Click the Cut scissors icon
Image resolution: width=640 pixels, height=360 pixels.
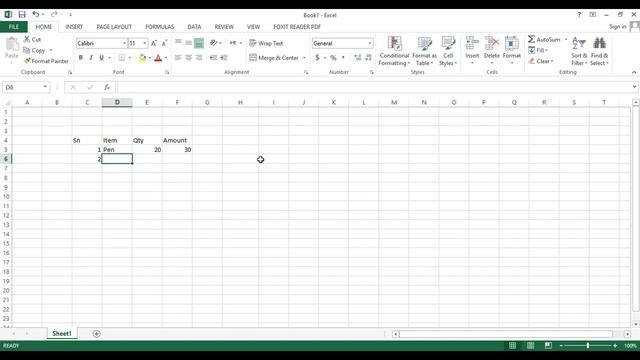coord(27,39)
